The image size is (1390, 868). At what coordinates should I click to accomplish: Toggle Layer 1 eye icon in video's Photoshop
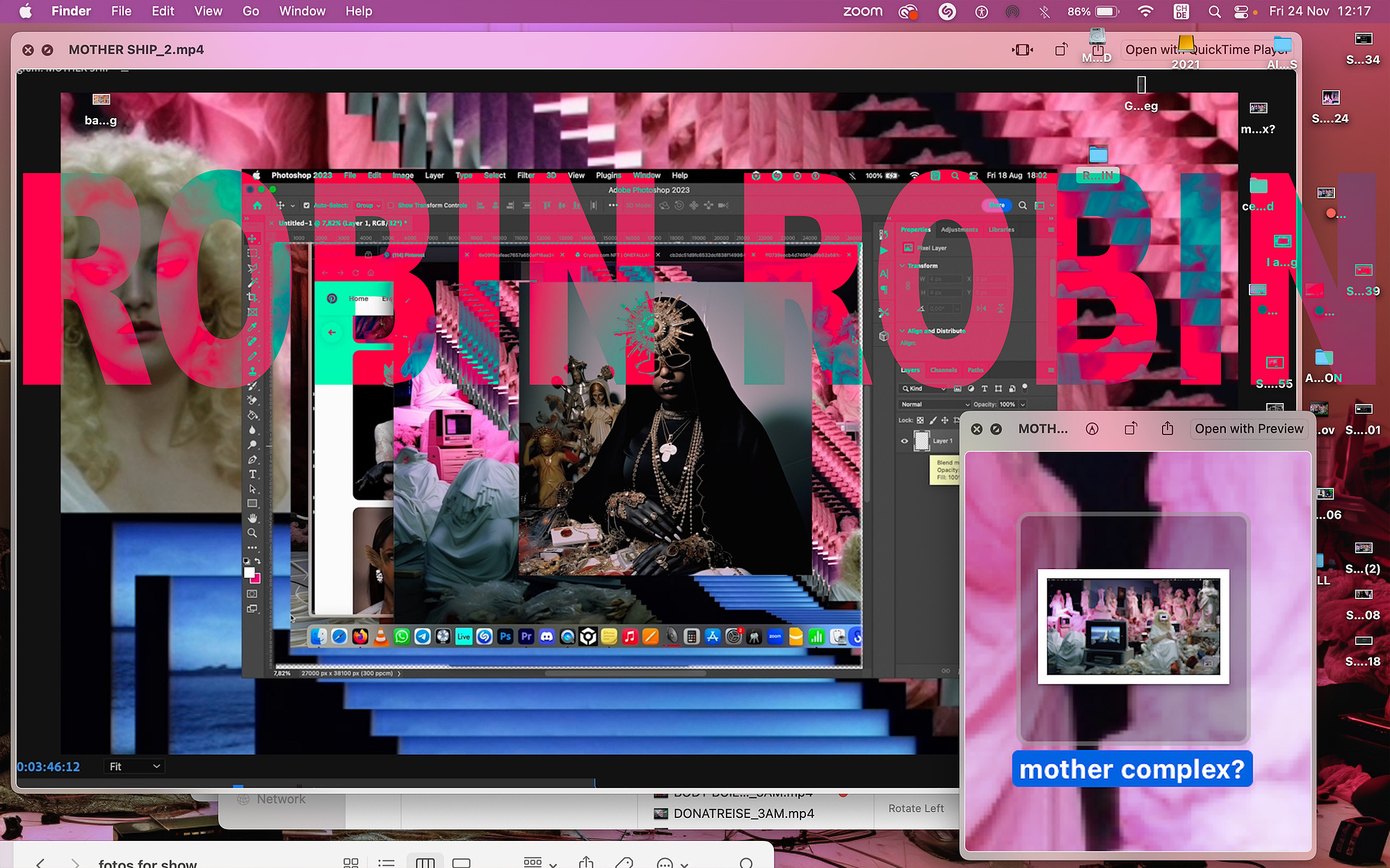pos(905,441)
